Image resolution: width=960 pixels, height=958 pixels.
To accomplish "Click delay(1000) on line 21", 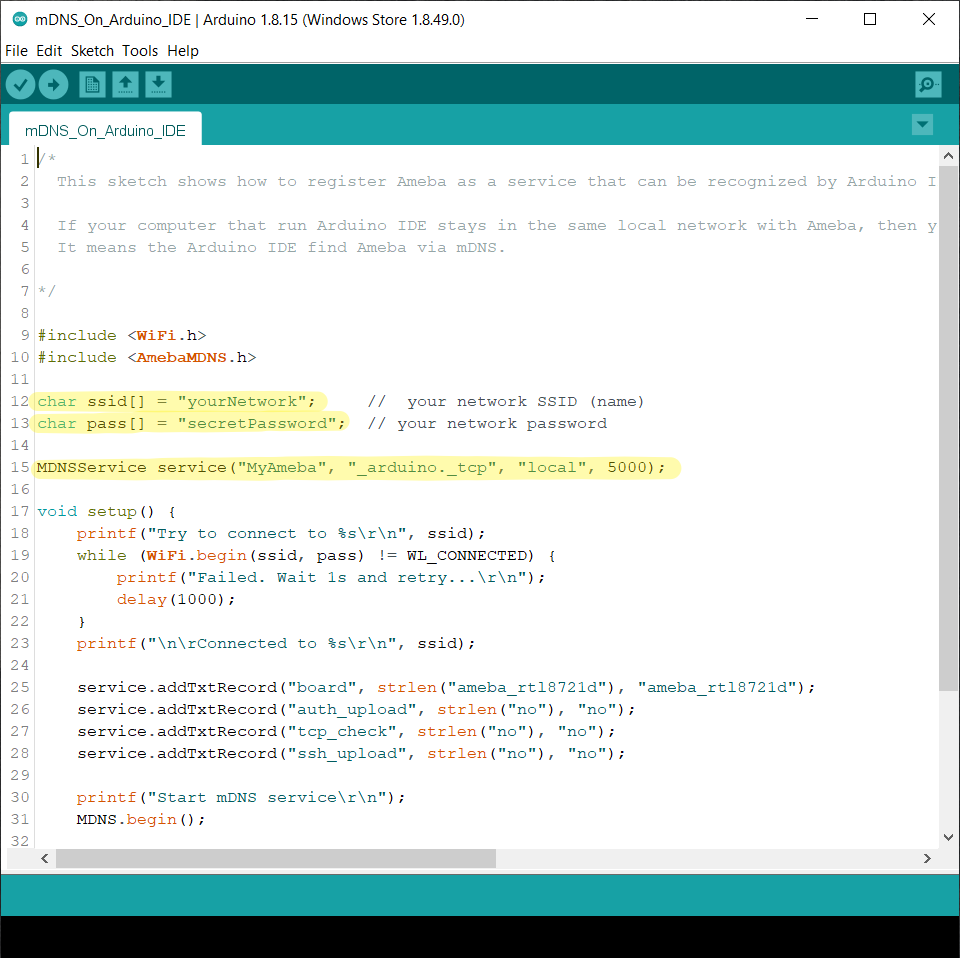I will tap(171, 599).
